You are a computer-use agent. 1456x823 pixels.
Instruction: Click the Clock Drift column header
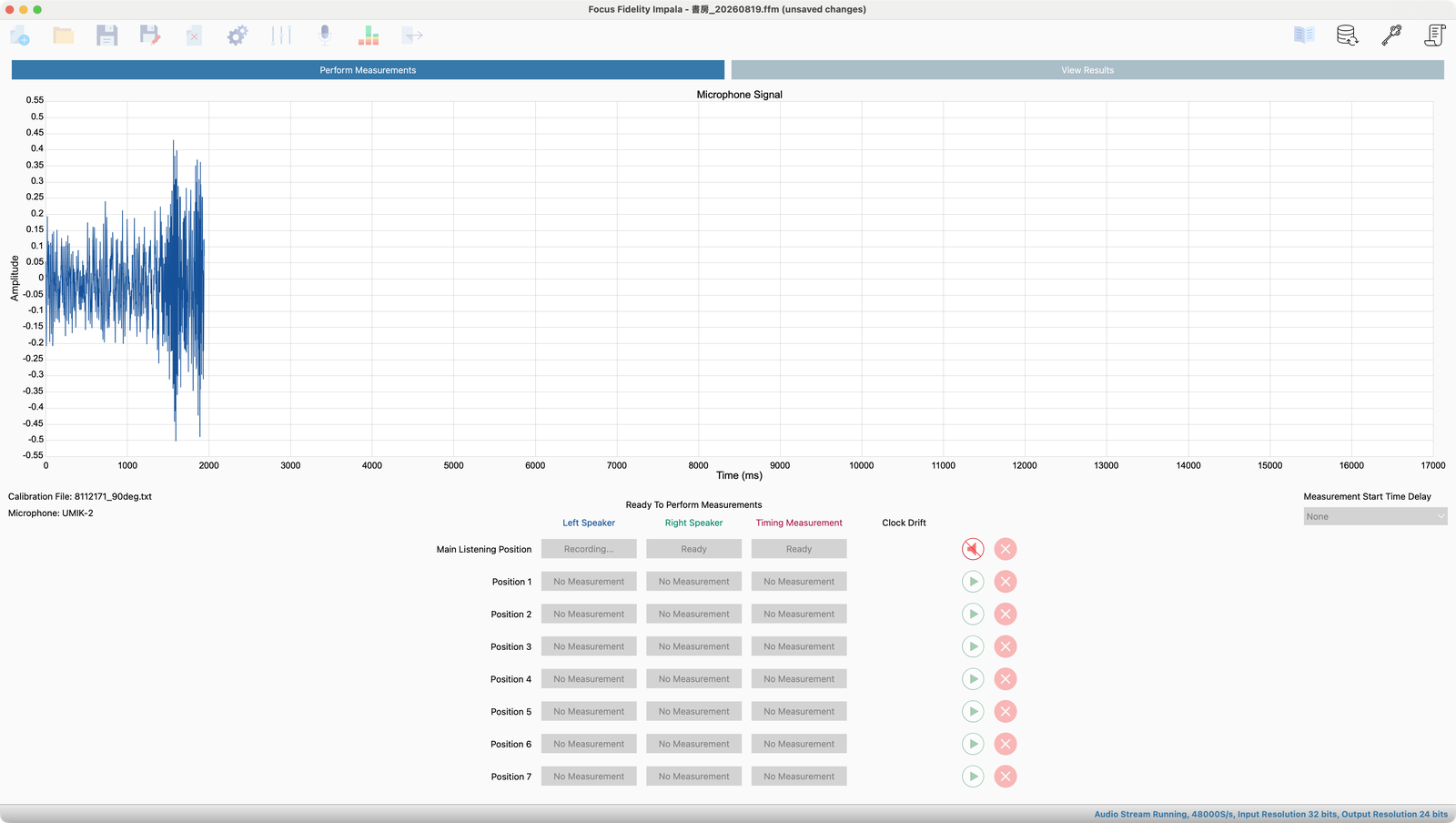point(904,523)
